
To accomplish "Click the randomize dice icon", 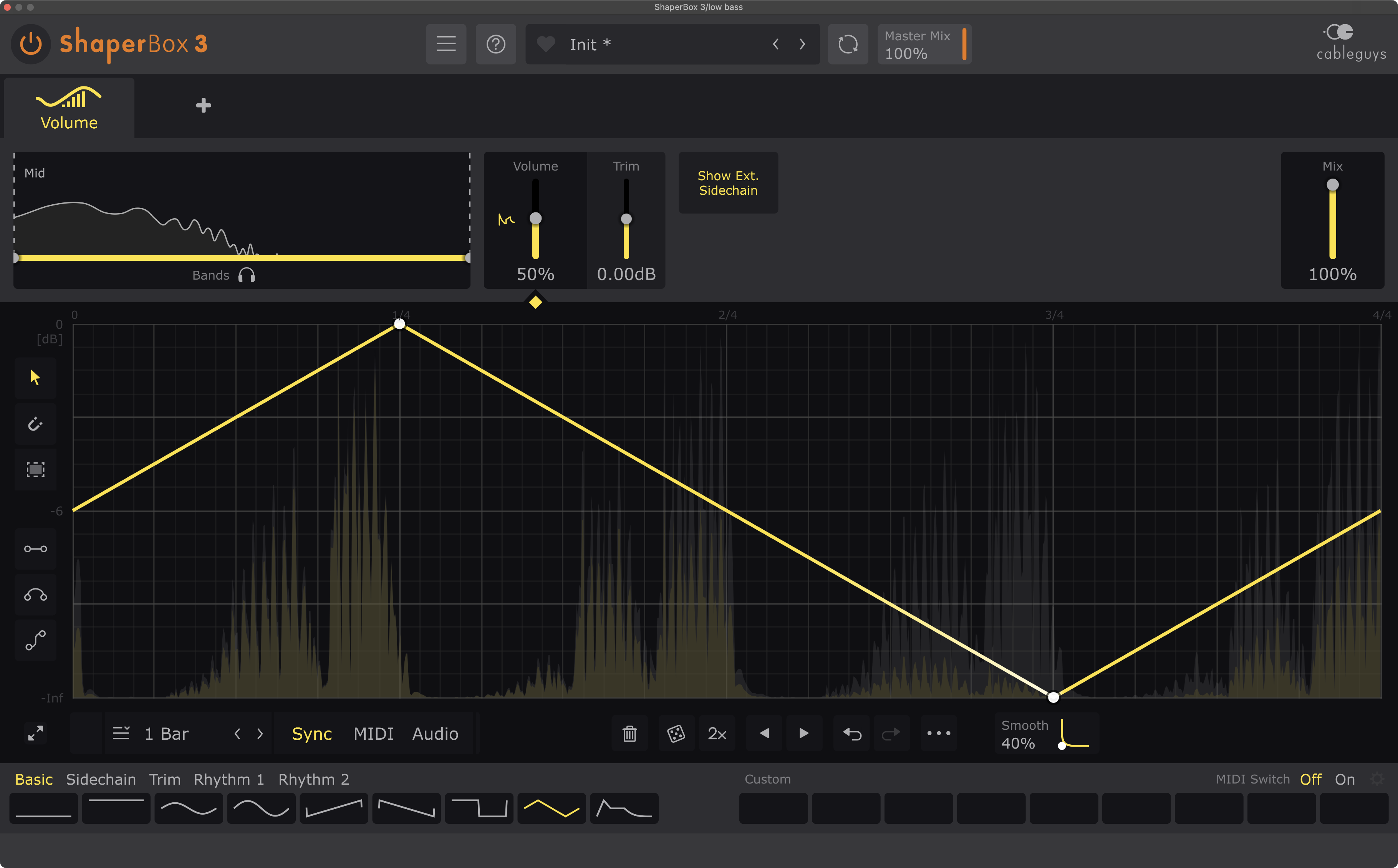I will pos(676,733).
